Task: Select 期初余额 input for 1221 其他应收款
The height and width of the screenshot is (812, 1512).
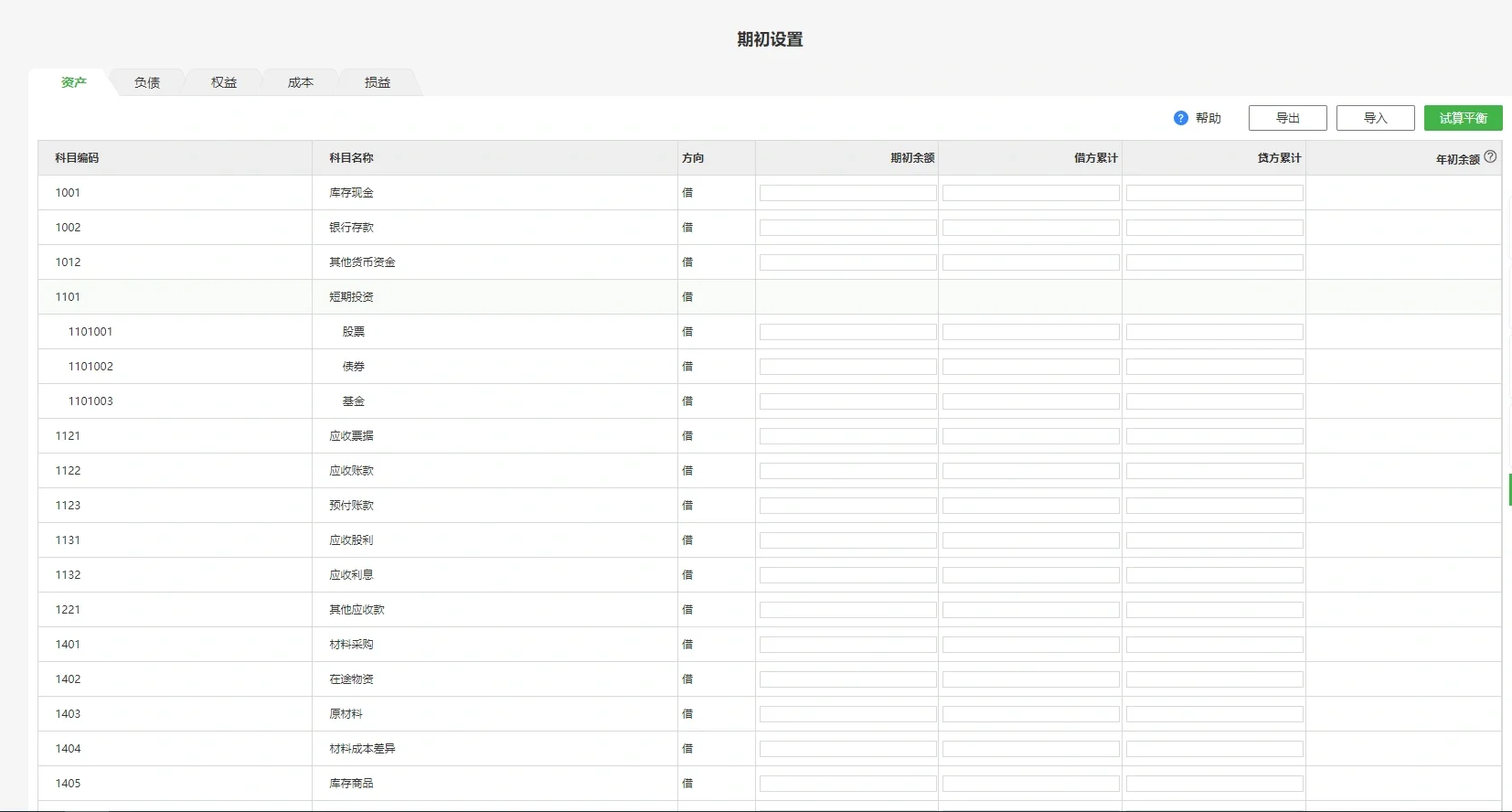Action: click(848, 610)
